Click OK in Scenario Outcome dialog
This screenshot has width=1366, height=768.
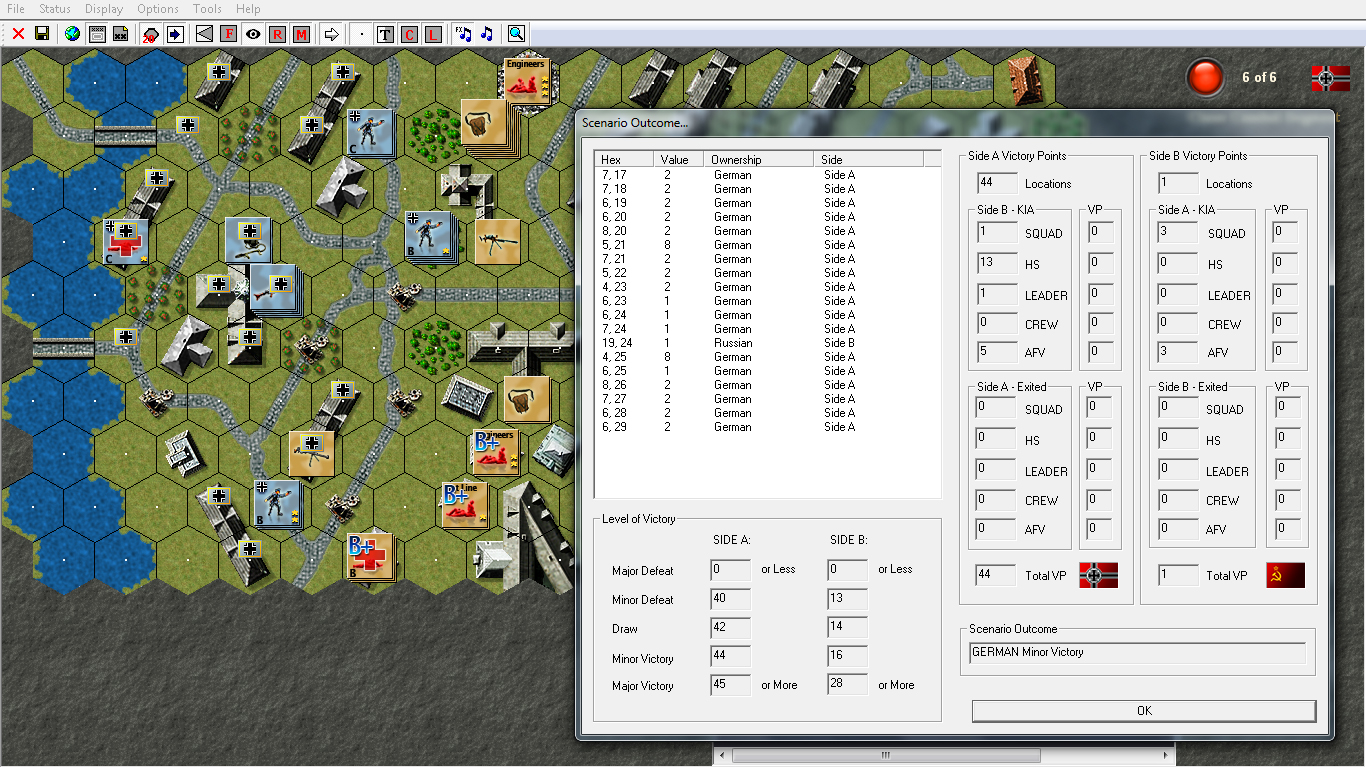coord(1144,710)
